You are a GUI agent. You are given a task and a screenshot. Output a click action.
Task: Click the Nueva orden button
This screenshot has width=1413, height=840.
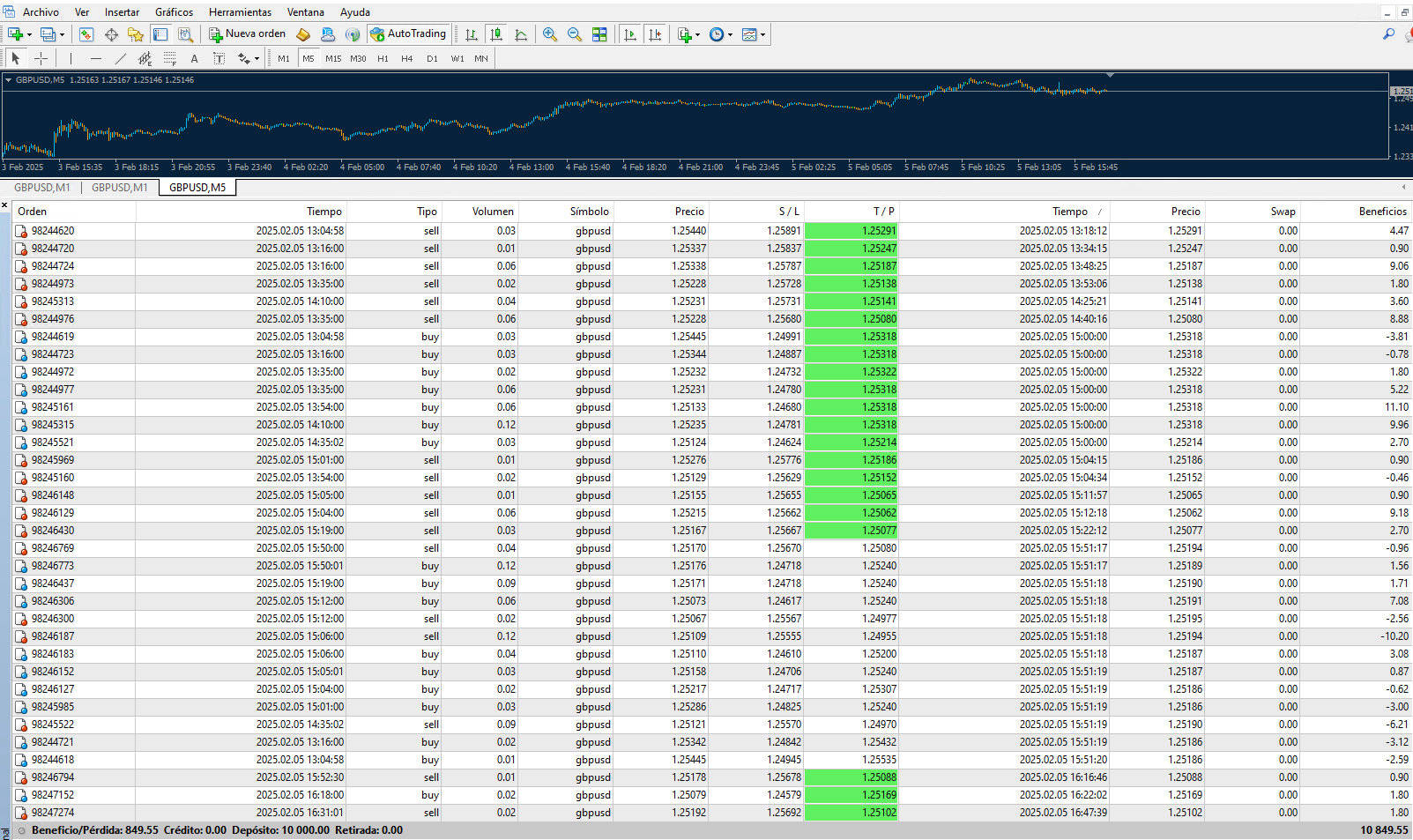[x=247, y=34]
